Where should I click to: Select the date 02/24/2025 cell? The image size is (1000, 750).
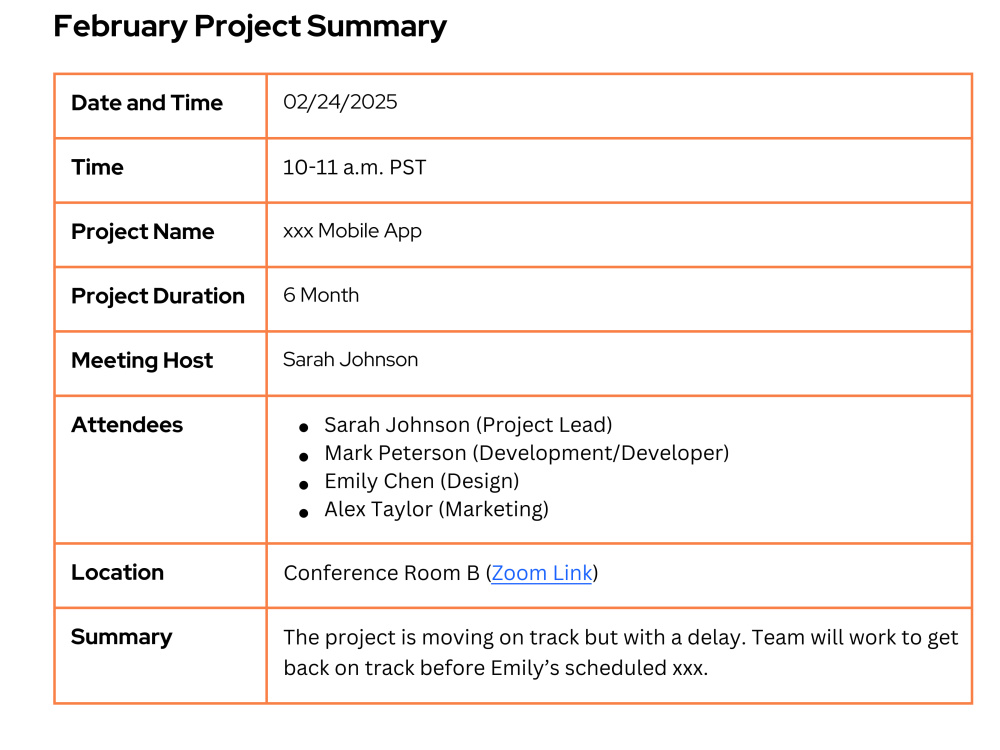pos(619,106)
